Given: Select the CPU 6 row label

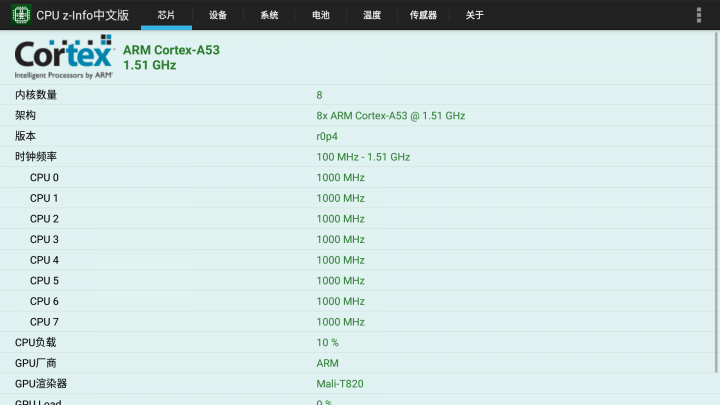Looking at the screenshot, I should tap(44, 302).
